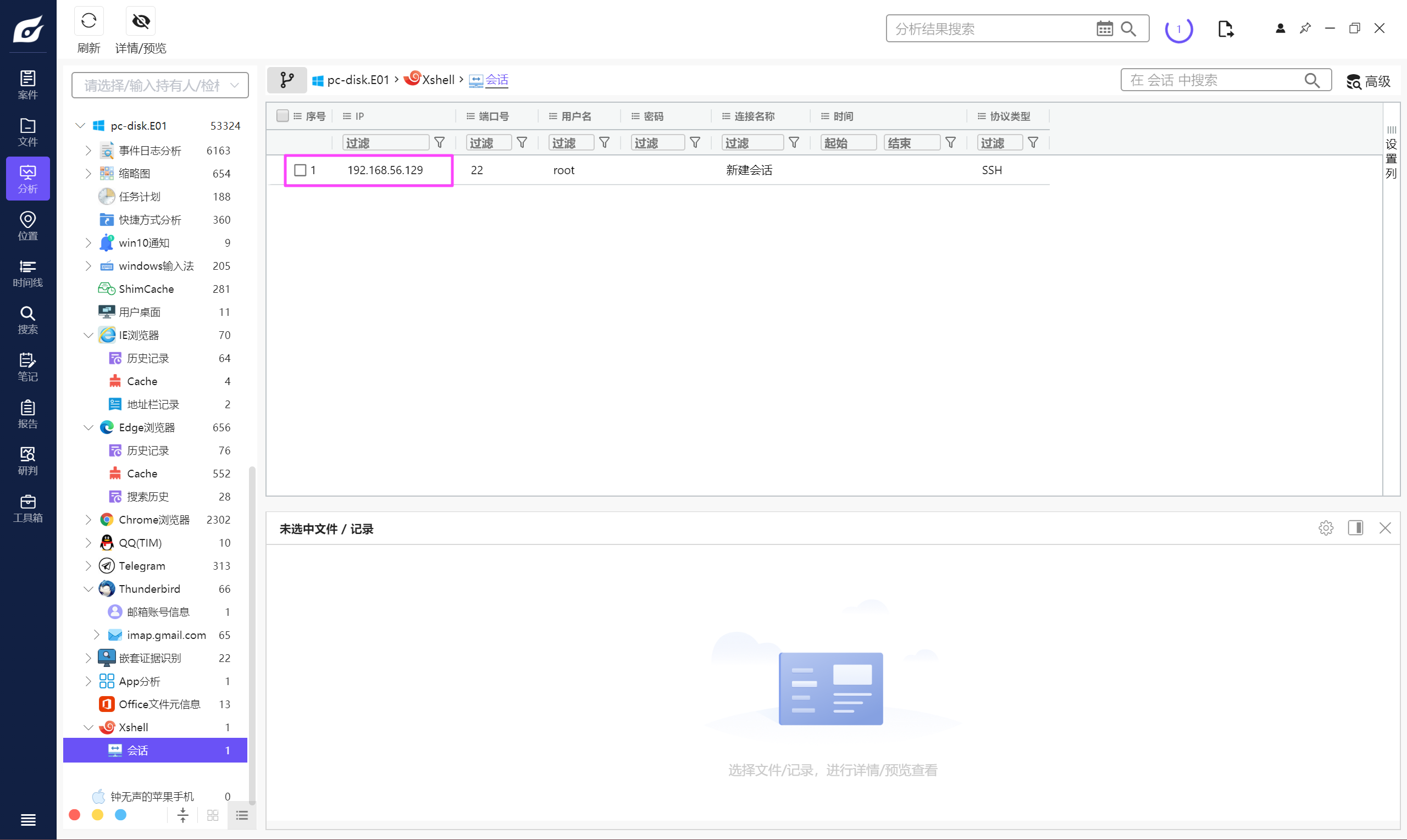This screenshot has height=840, width=1407.
Task: Open the 持有人/检材 selector dropdown
Action: [x=160, y=85]
